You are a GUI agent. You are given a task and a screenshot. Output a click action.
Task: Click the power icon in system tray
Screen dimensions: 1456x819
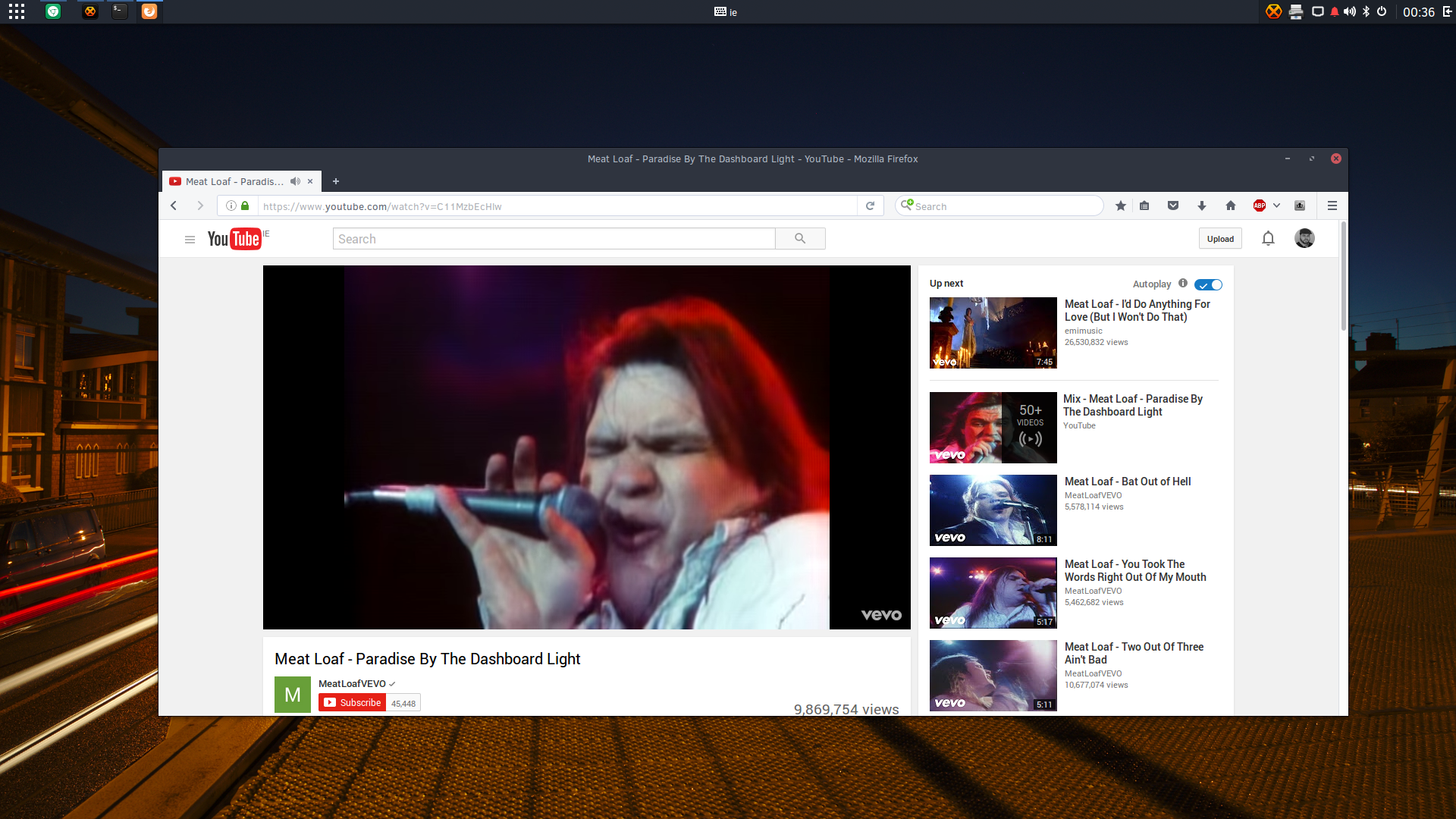pos(1382,11)
